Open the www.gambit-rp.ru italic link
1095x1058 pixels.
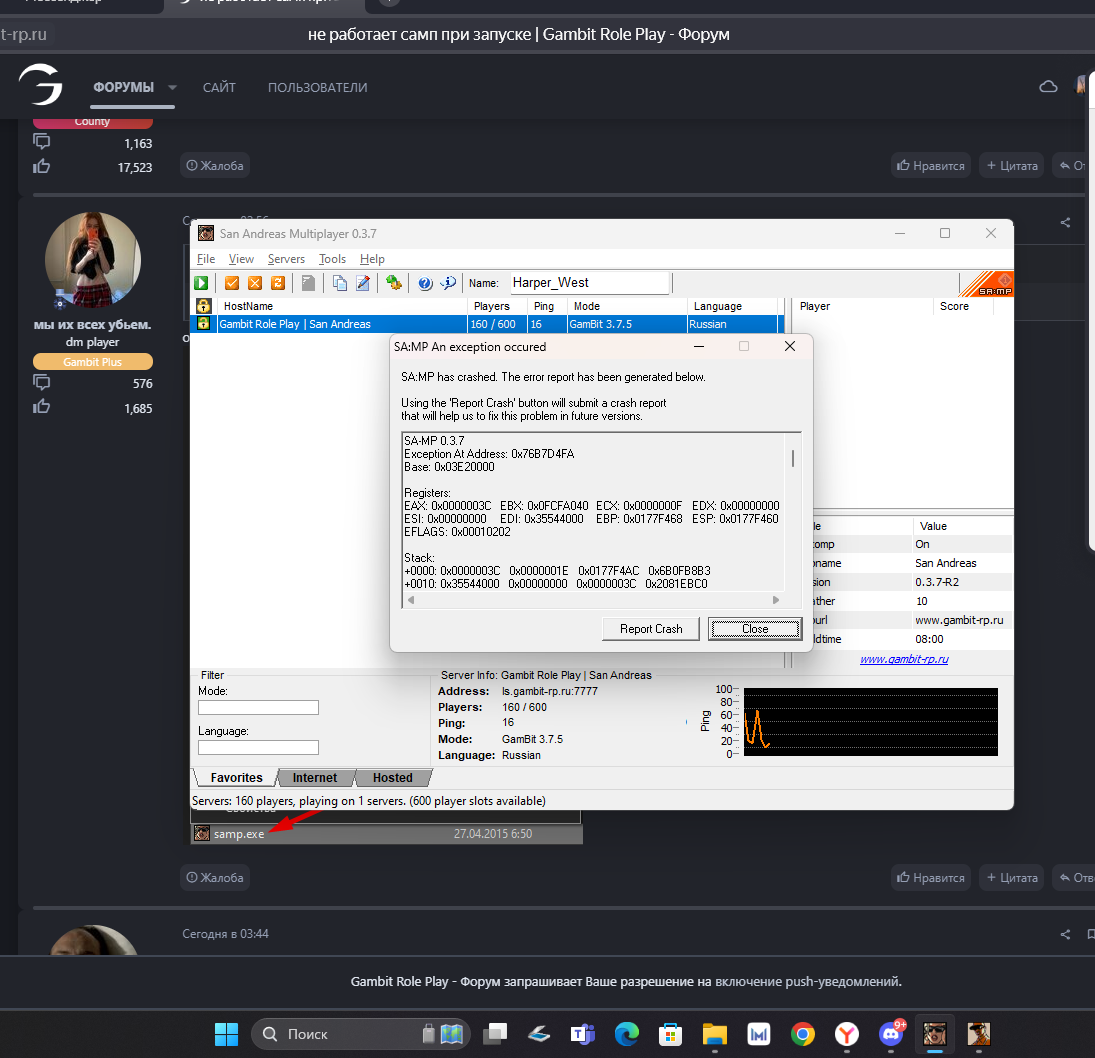coord(904,659)
